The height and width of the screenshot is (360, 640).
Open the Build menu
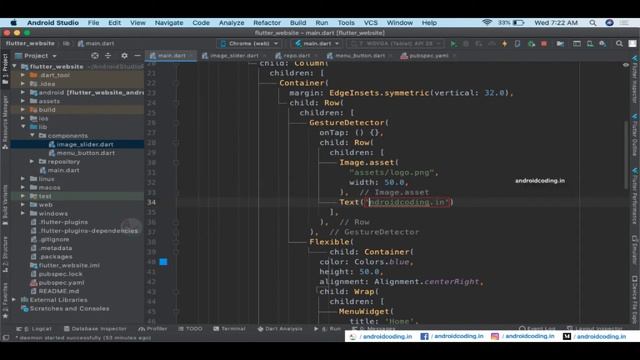298,23
